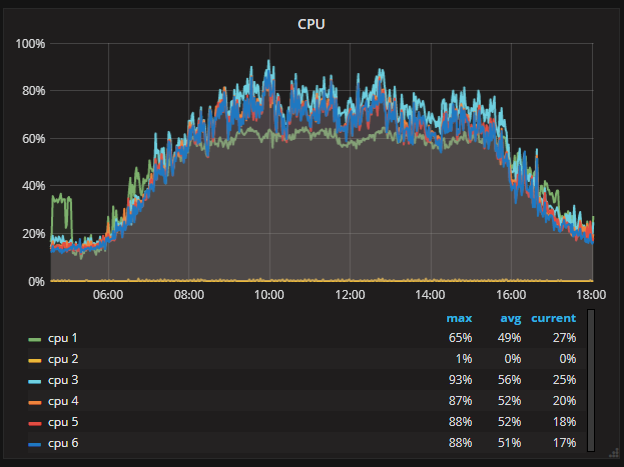
Task: Click the blue cpu 6 color swatch
Action: 35,443
